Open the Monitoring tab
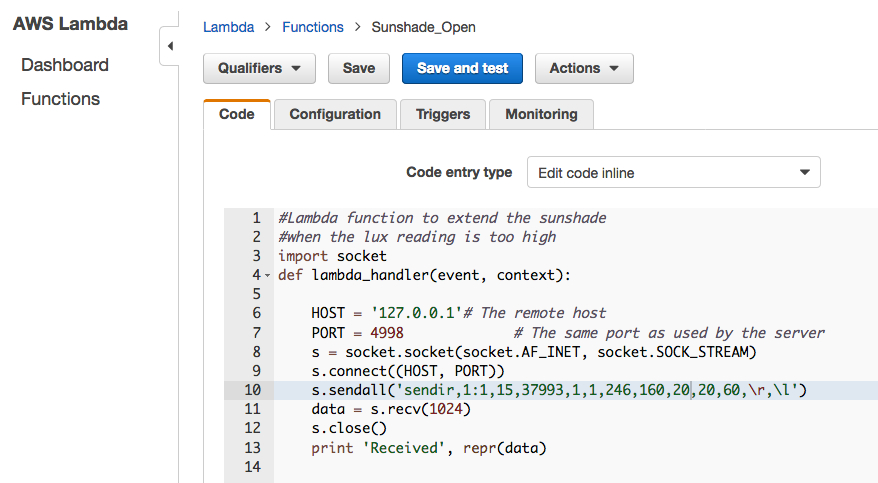The height and width of the screenshot is (483, 878). tap(541, 114)
